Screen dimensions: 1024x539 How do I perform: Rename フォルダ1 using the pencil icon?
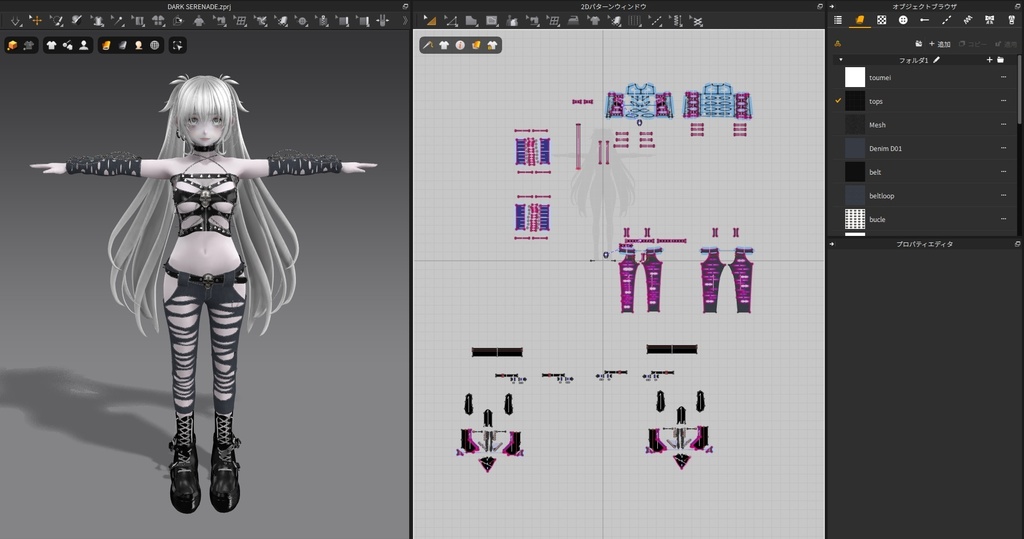point(936,59)
